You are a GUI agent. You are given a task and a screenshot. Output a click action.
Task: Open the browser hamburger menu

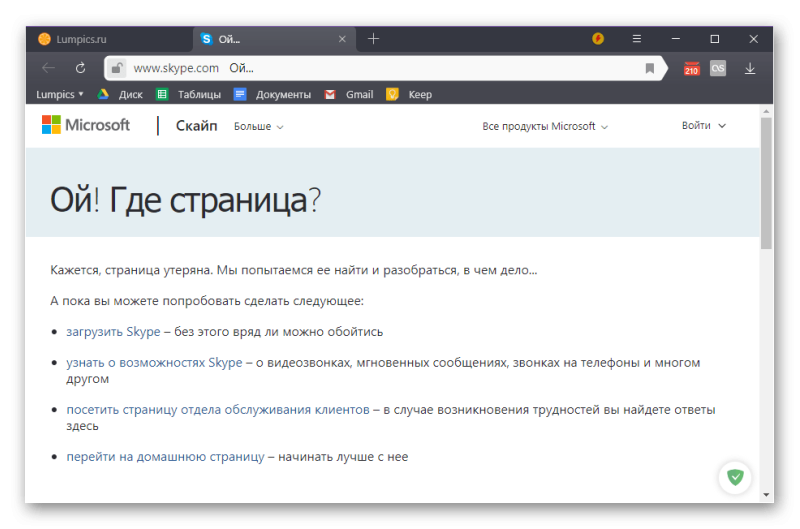tap(637, 39)
